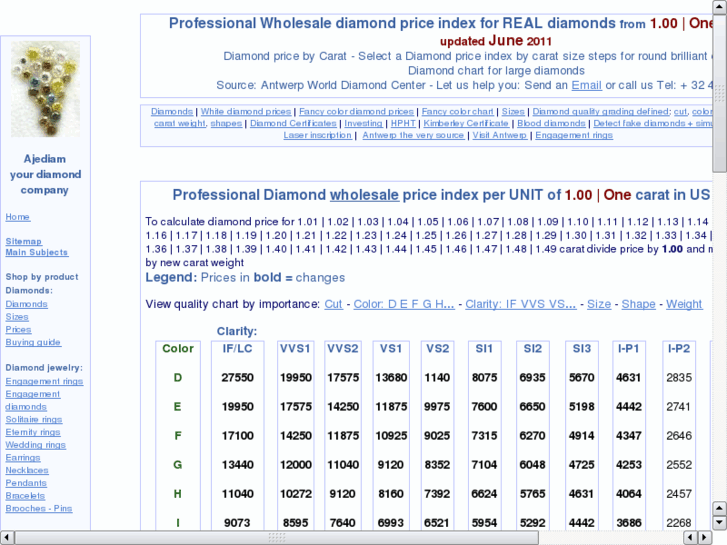The height and width of the screenshot is (545, 727).
Task: Open the carat weight nav link
Action: pos(179,123)
